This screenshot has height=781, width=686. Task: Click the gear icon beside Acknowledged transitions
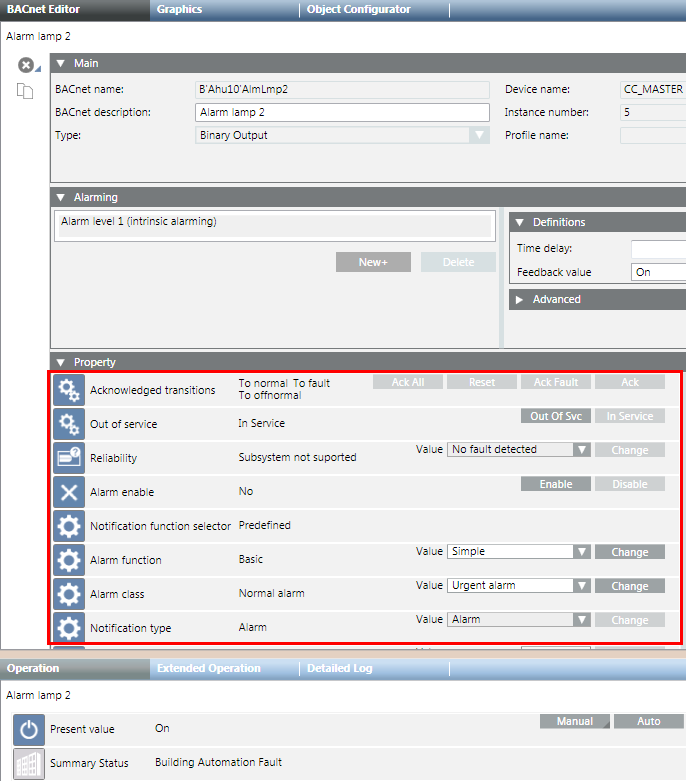(69, 390)
